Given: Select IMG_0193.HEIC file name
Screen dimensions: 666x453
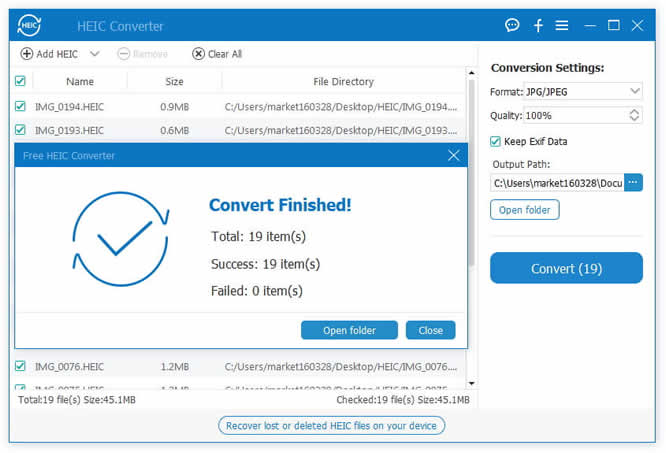Looking at the screenshot, I should pos(69,131).
